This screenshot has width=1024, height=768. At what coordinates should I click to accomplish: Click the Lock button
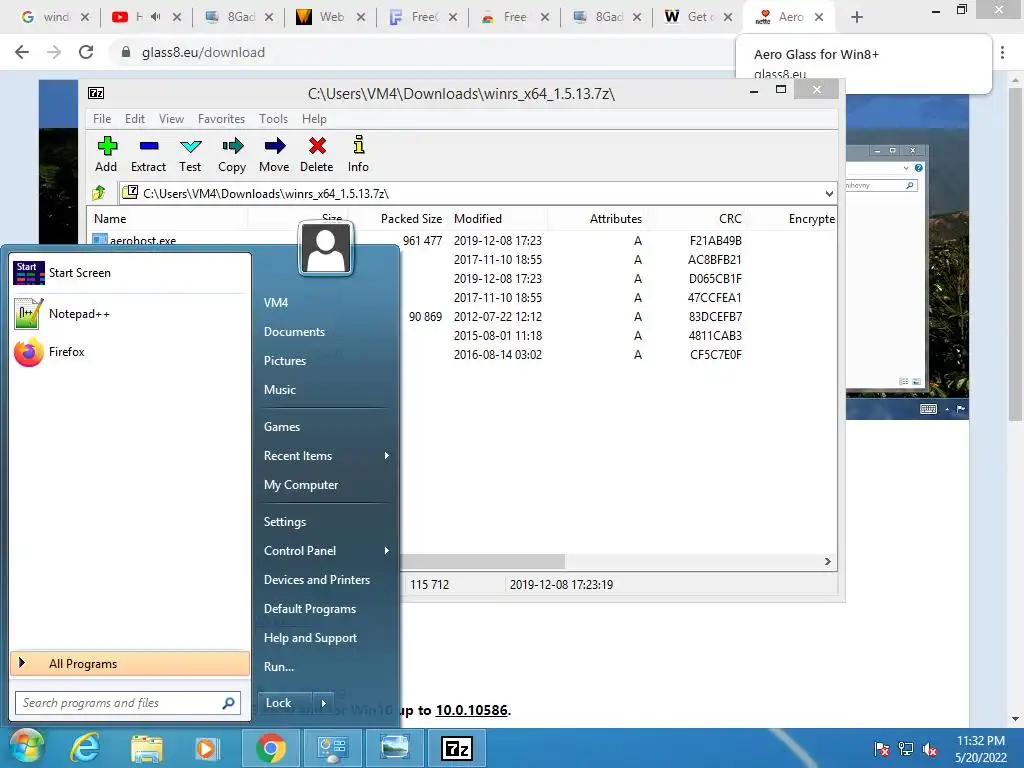285,703
